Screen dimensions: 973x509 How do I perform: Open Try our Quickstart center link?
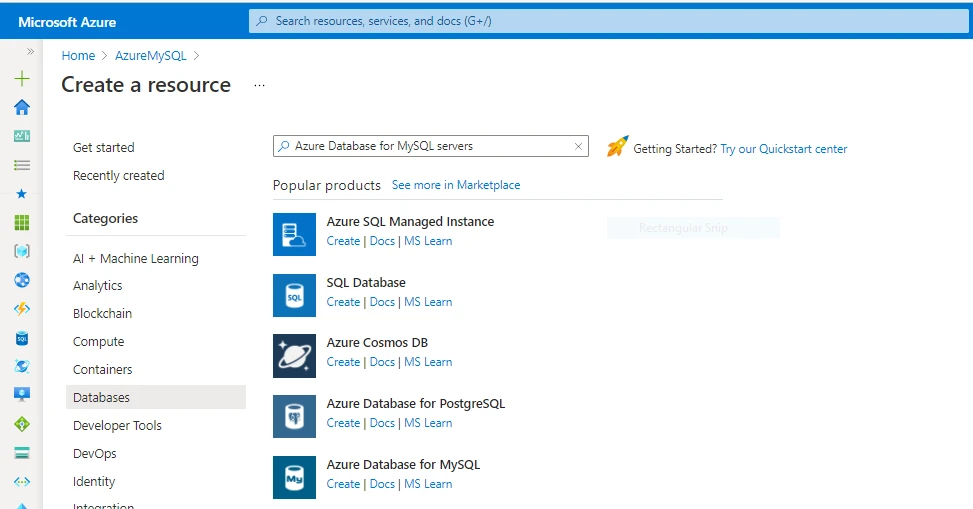pos(784,149)
